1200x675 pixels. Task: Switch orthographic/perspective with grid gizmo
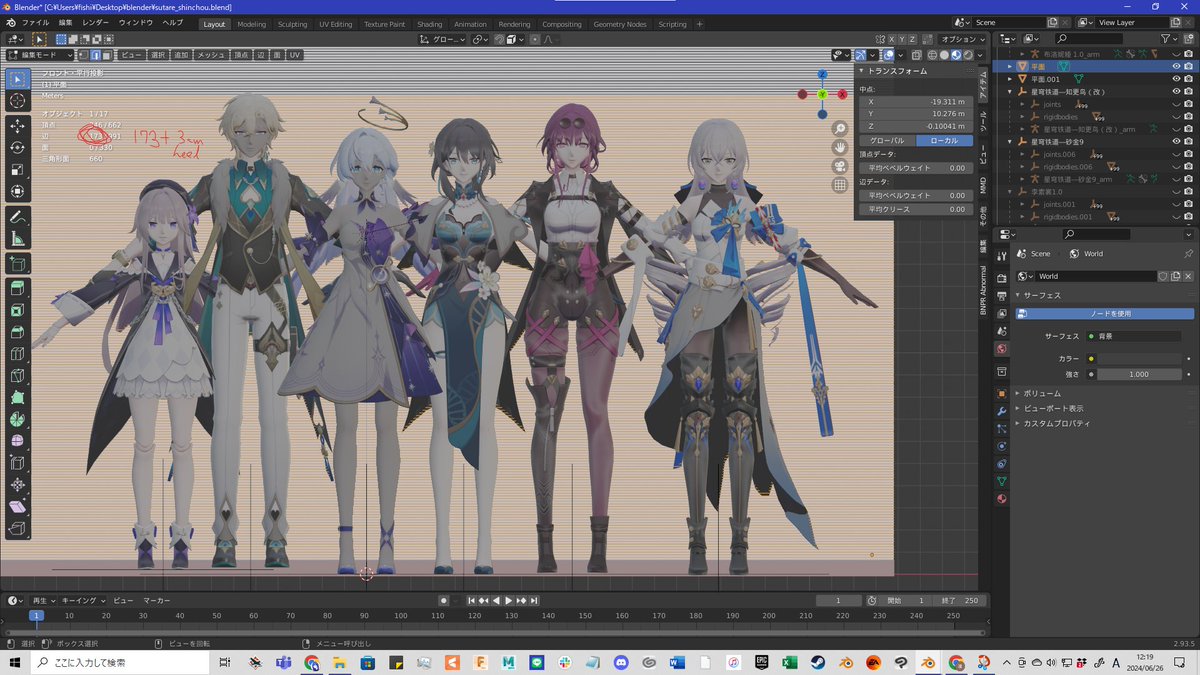tap(840, 185)
